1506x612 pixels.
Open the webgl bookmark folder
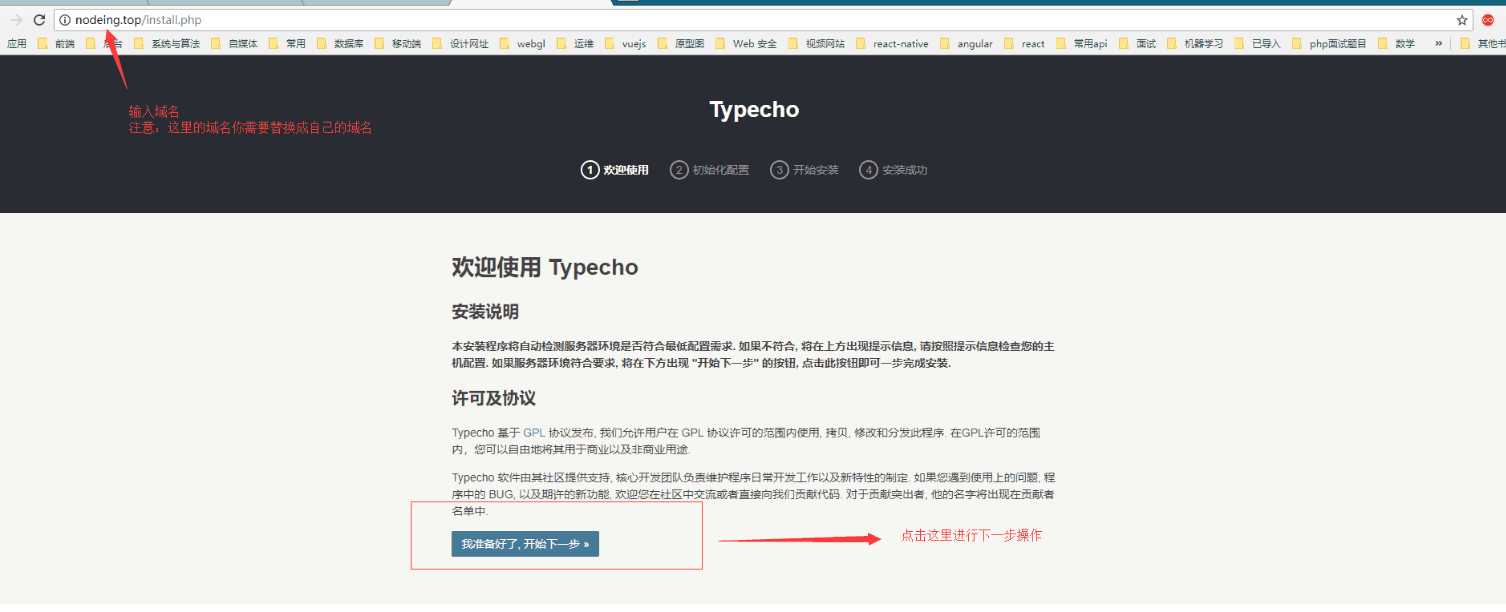523,44
